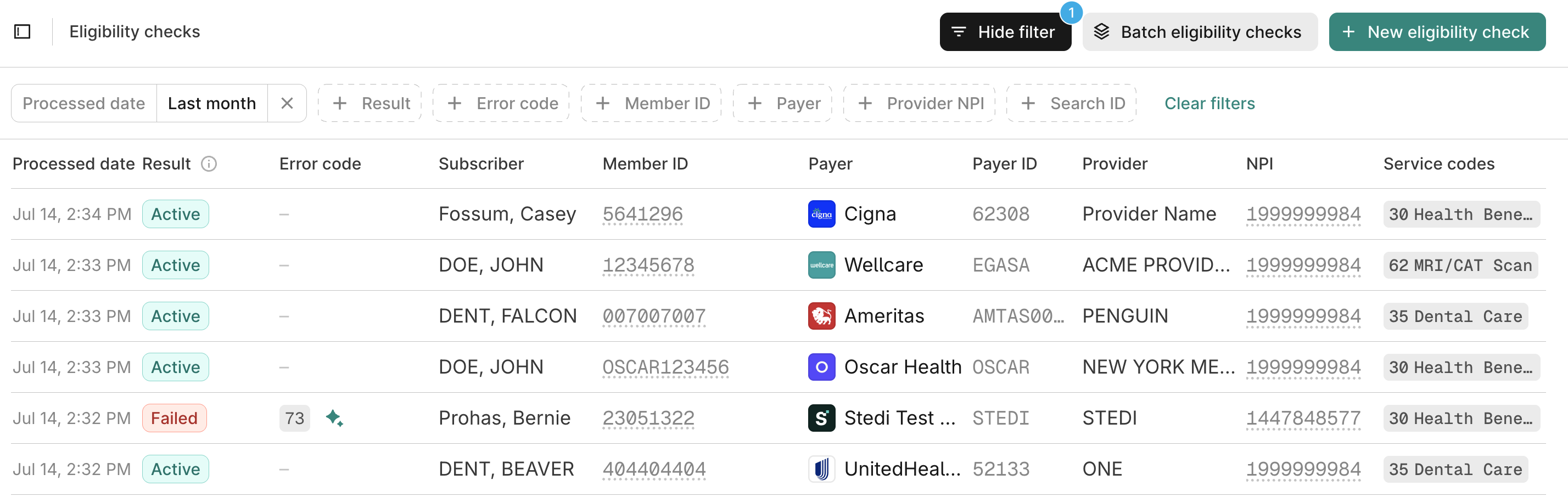
Task: Click member ID 404404404
Action: click(654, 469)
